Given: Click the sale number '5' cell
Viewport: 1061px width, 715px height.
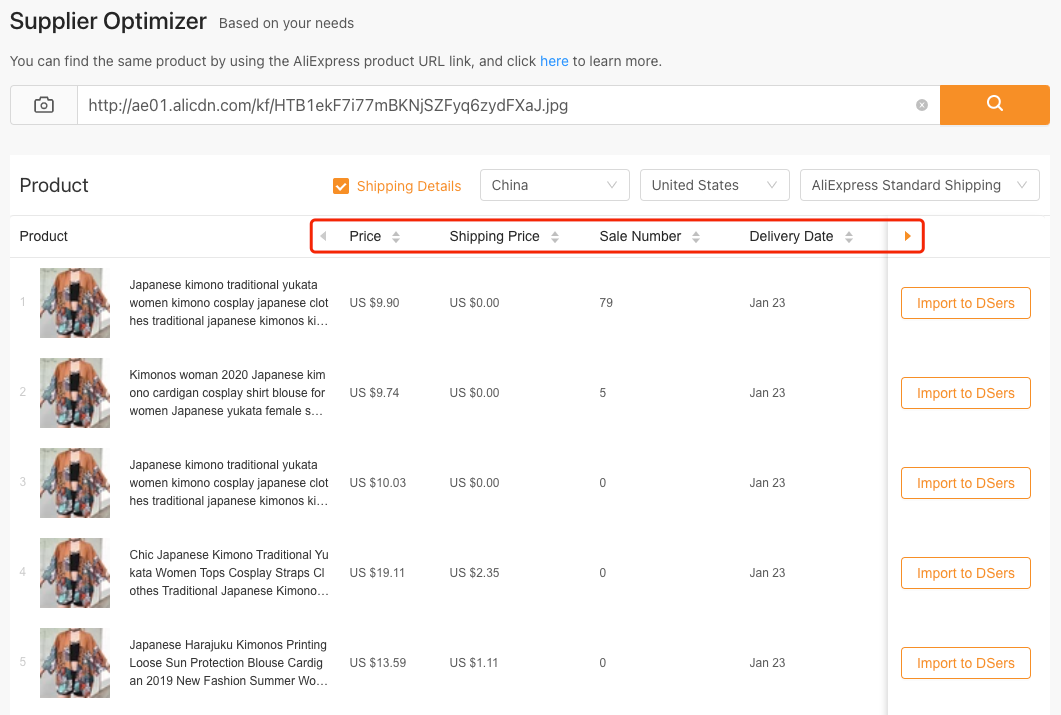Looking at the screenshot, I should coord(602,393).
